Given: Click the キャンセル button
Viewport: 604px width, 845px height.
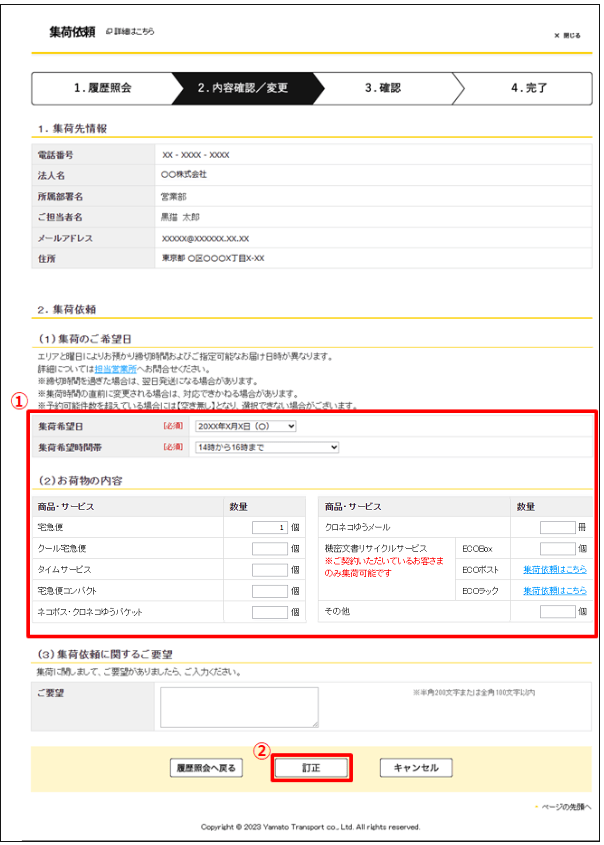Looking at the screenshot, I should point(416,768).
